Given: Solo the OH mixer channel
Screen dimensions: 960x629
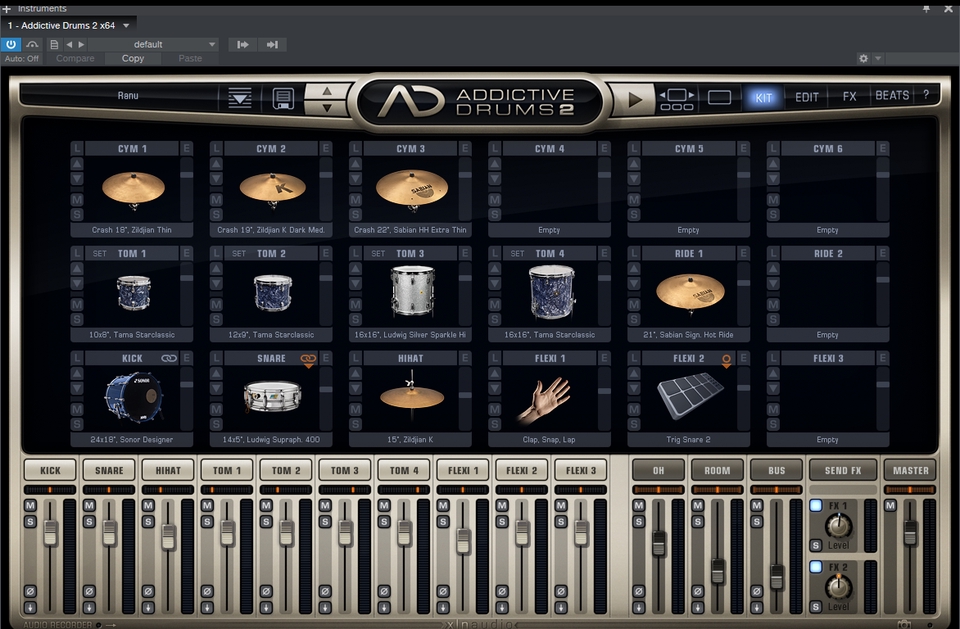Looking at the screenshot, I should click(x=639, y=522).
